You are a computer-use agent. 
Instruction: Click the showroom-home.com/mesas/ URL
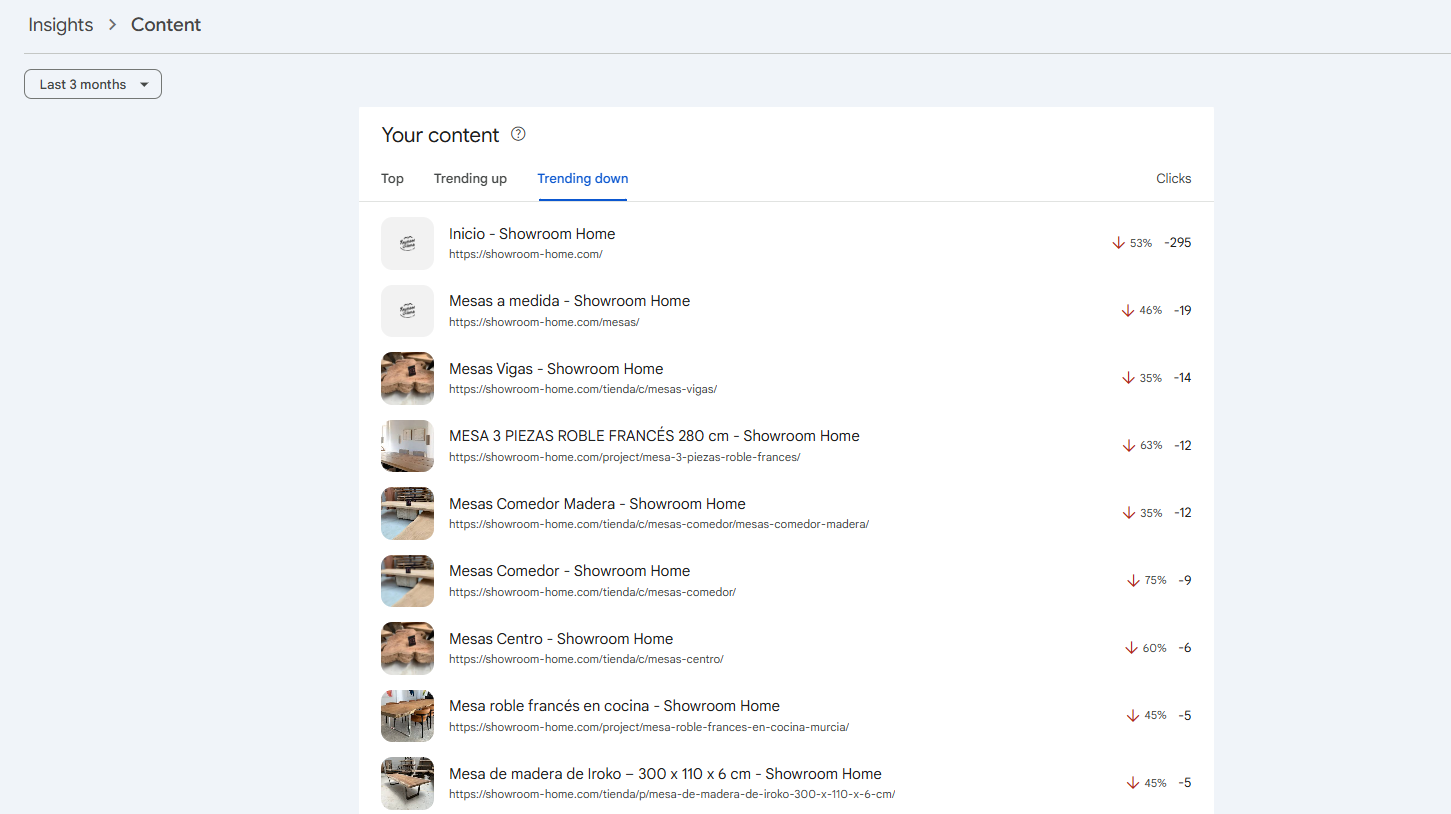pyautogui.click(x=543, y=322)
